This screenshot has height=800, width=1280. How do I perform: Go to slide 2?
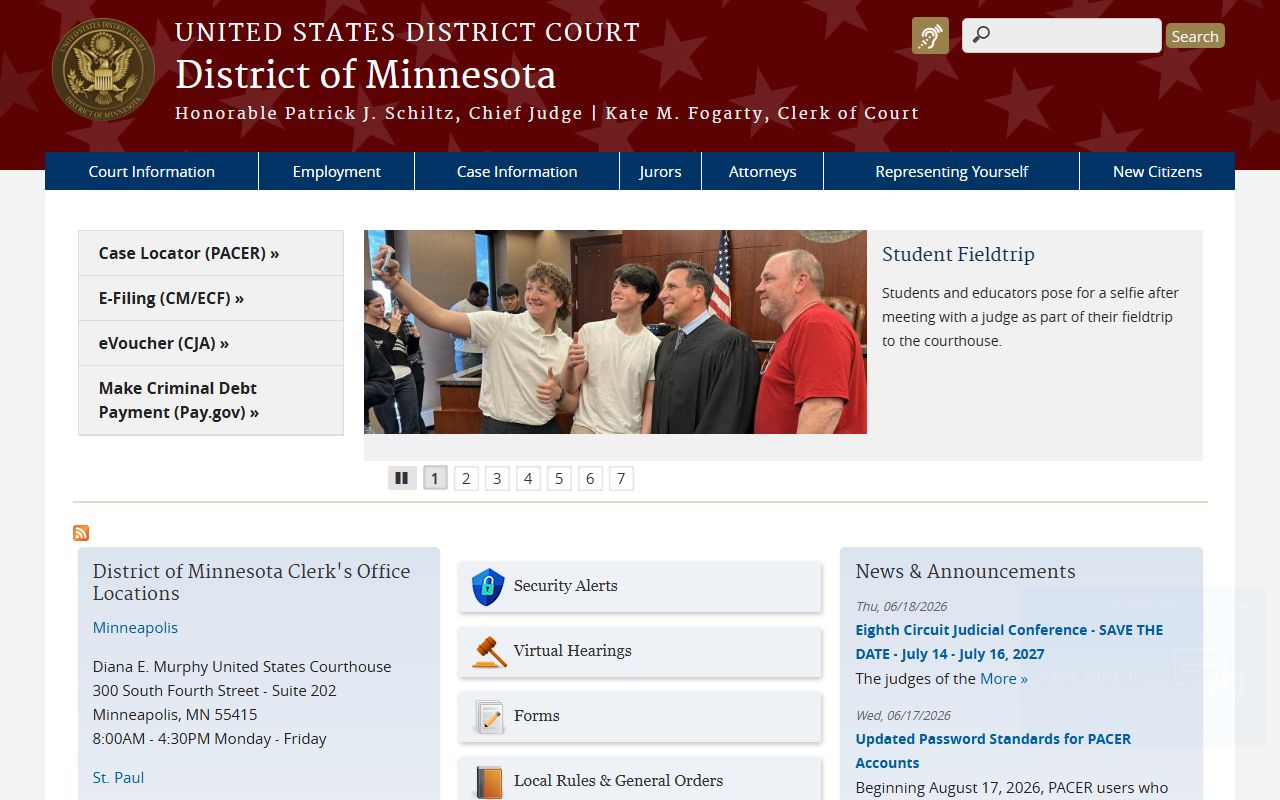click(x=466, y=478)
